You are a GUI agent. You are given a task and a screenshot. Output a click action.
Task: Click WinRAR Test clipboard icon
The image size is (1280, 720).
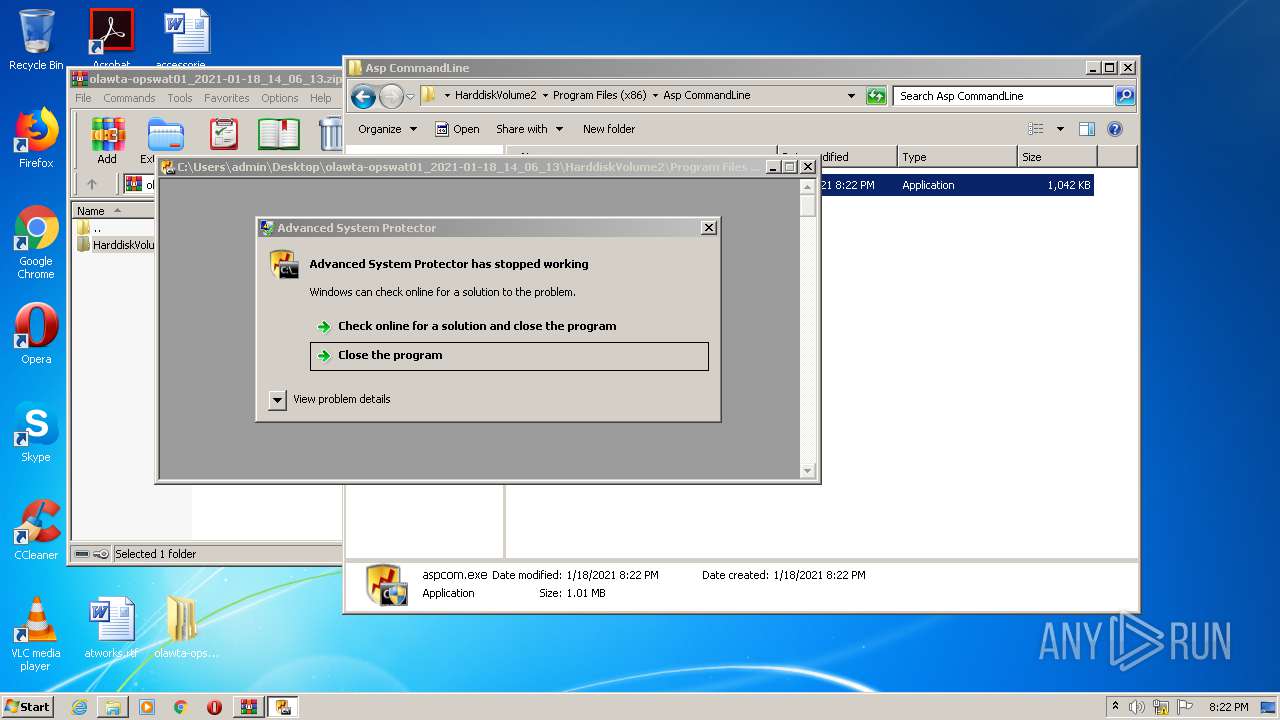(224, 134)
